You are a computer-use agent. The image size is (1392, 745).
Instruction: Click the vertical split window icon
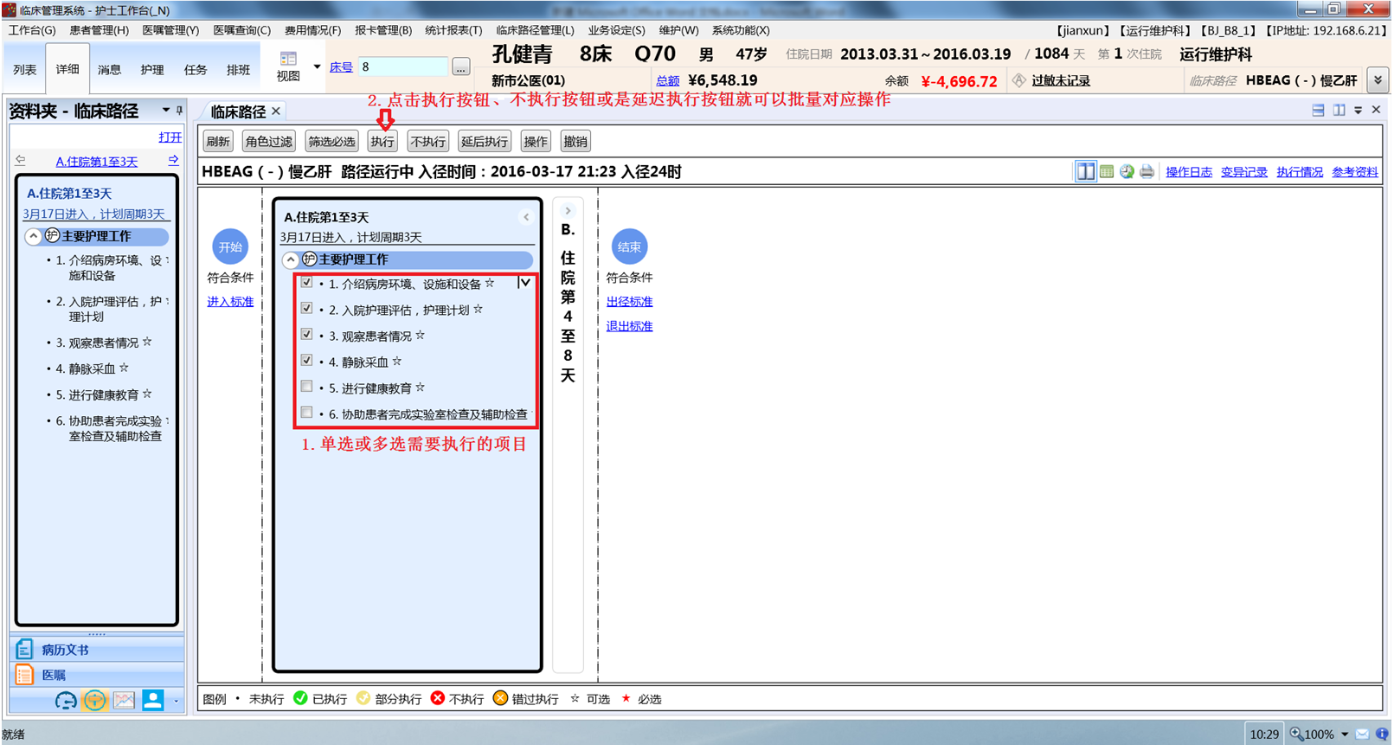1339,110
